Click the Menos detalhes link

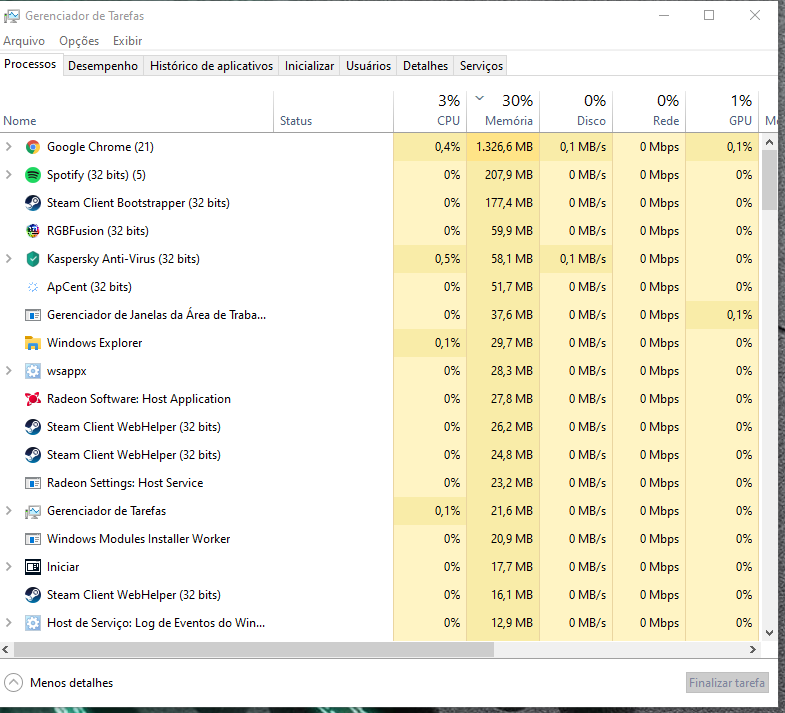pos(72,682)
